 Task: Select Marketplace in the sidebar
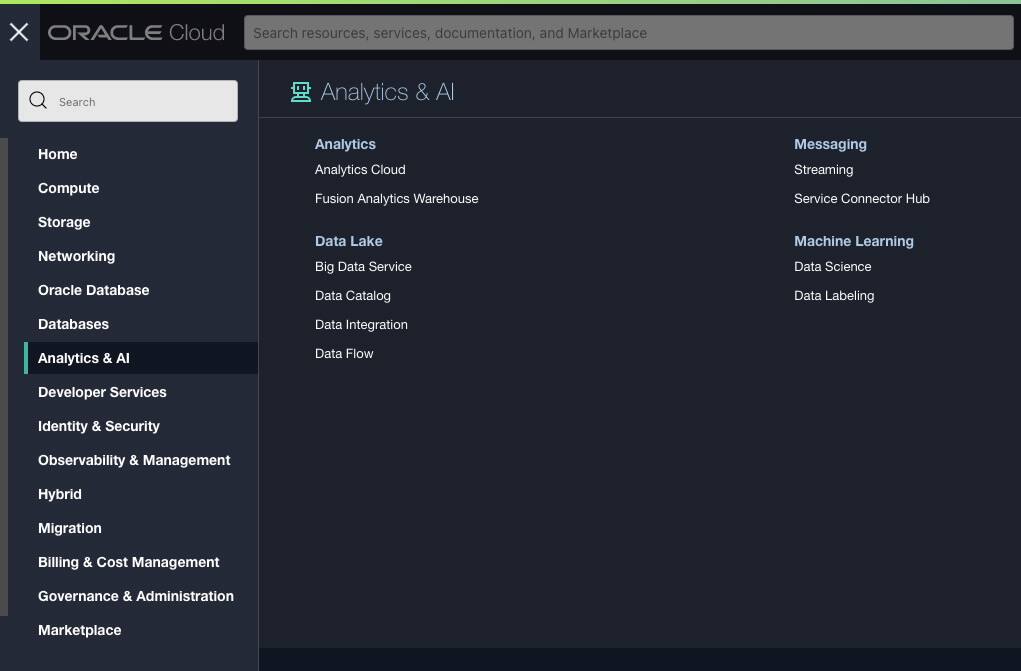[x=79, y=630]
